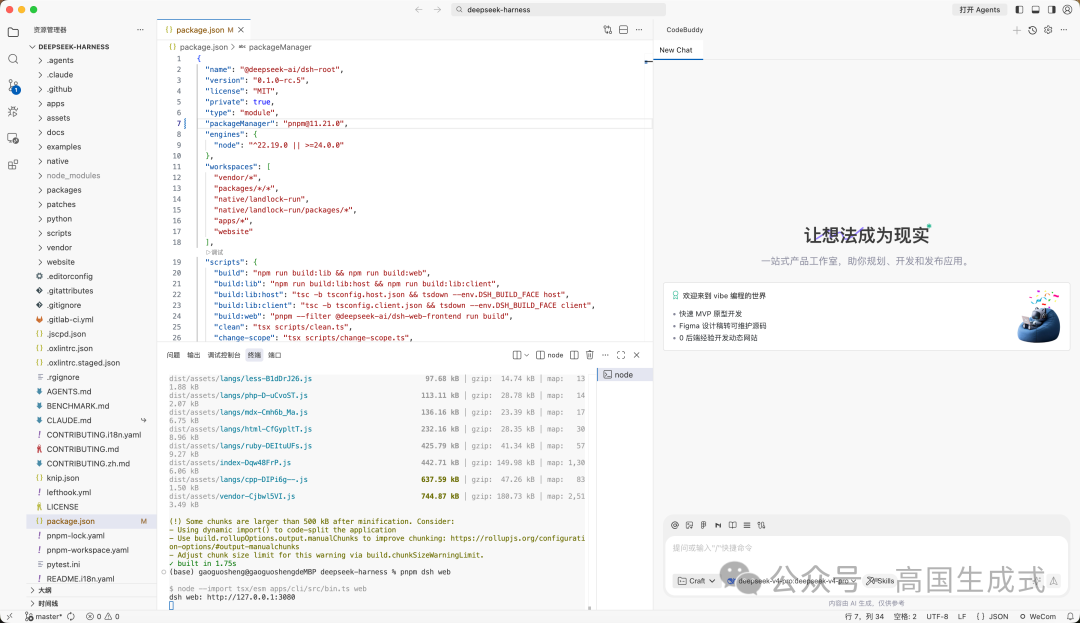Open the Extensions view
This screenshot has height=623, width=1080.
point(13,165)
